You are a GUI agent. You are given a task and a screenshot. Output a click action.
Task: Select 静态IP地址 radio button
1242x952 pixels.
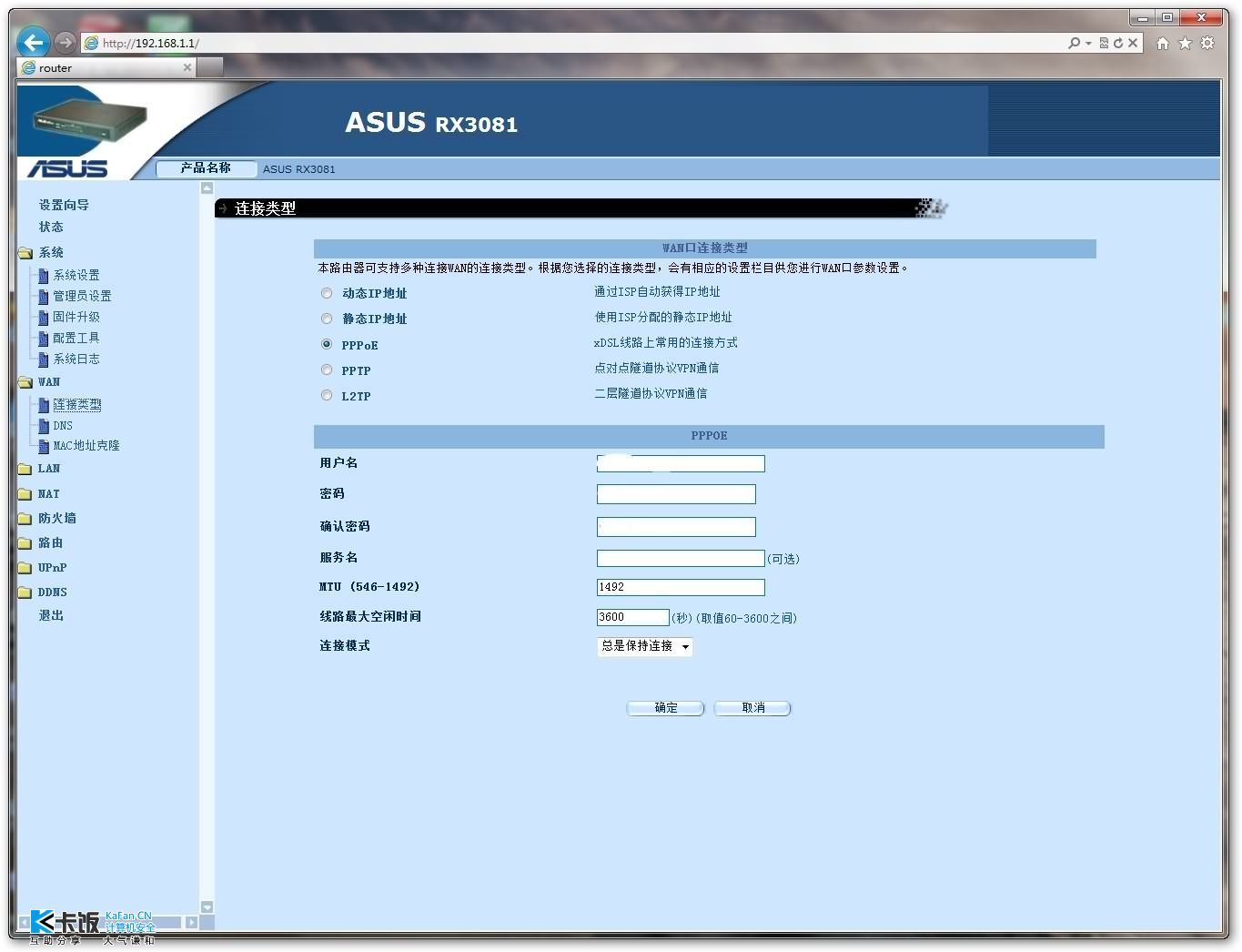(327, 319)
